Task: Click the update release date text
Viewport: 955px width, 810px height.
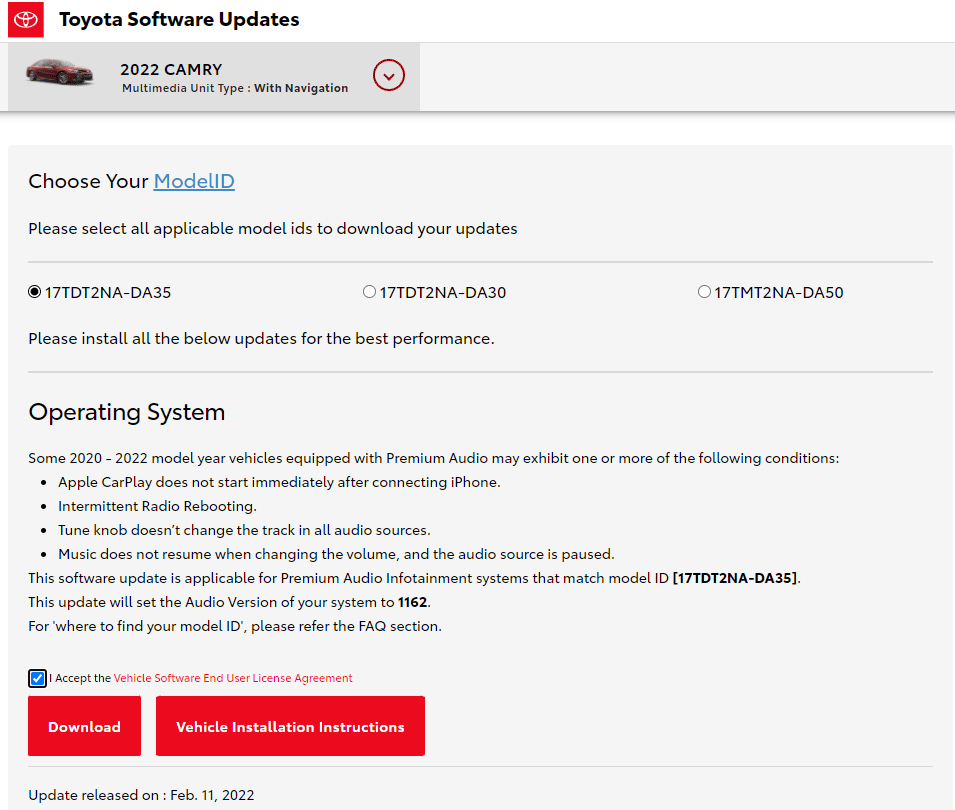Action: [141, 795]
